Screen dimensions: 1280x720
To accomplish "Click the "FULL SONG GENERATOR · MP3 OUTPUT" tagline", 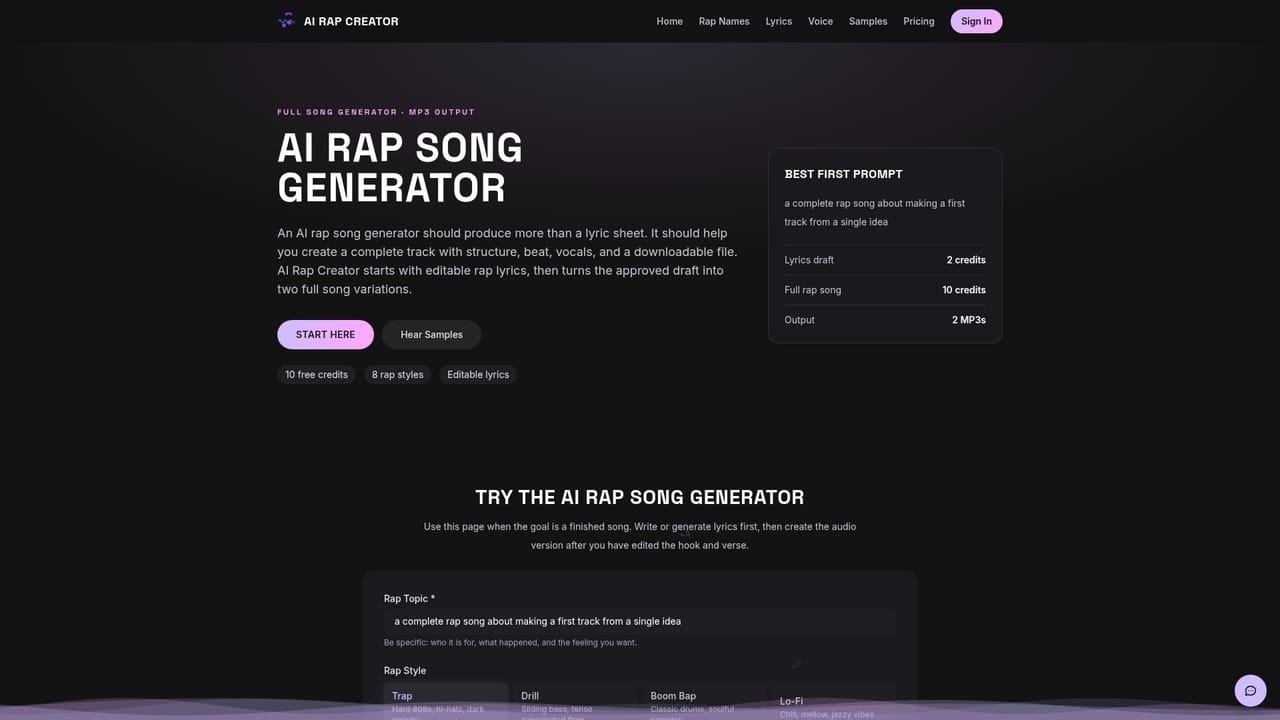I will click(x=376, y=112).
